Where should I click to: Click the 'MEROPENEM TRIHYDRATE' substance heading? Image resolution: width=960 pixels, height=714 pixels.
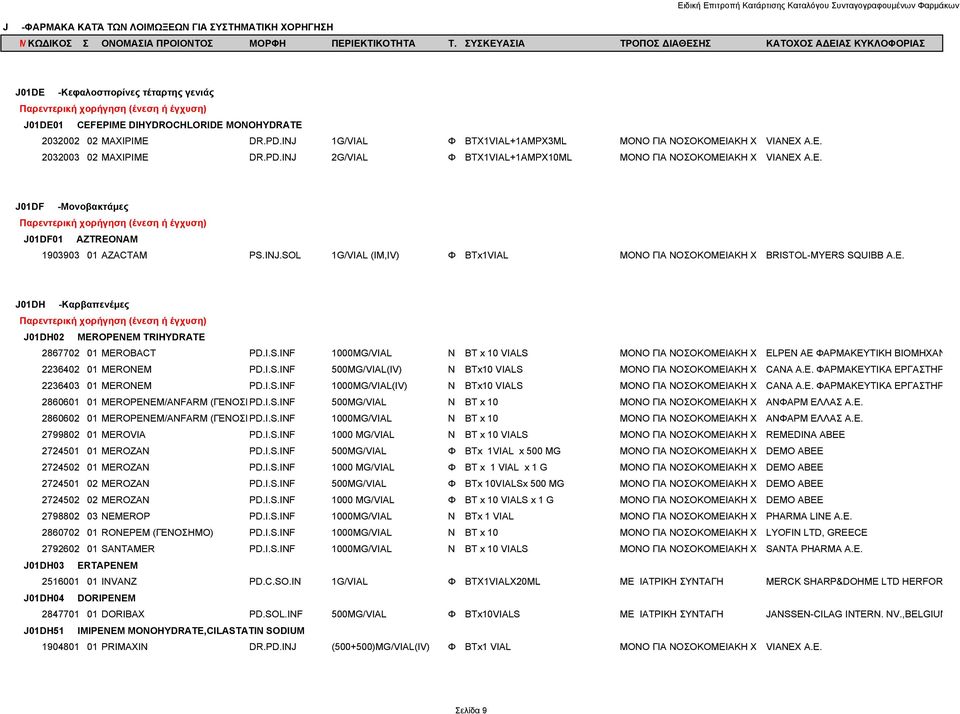click(x=141, y=337)
